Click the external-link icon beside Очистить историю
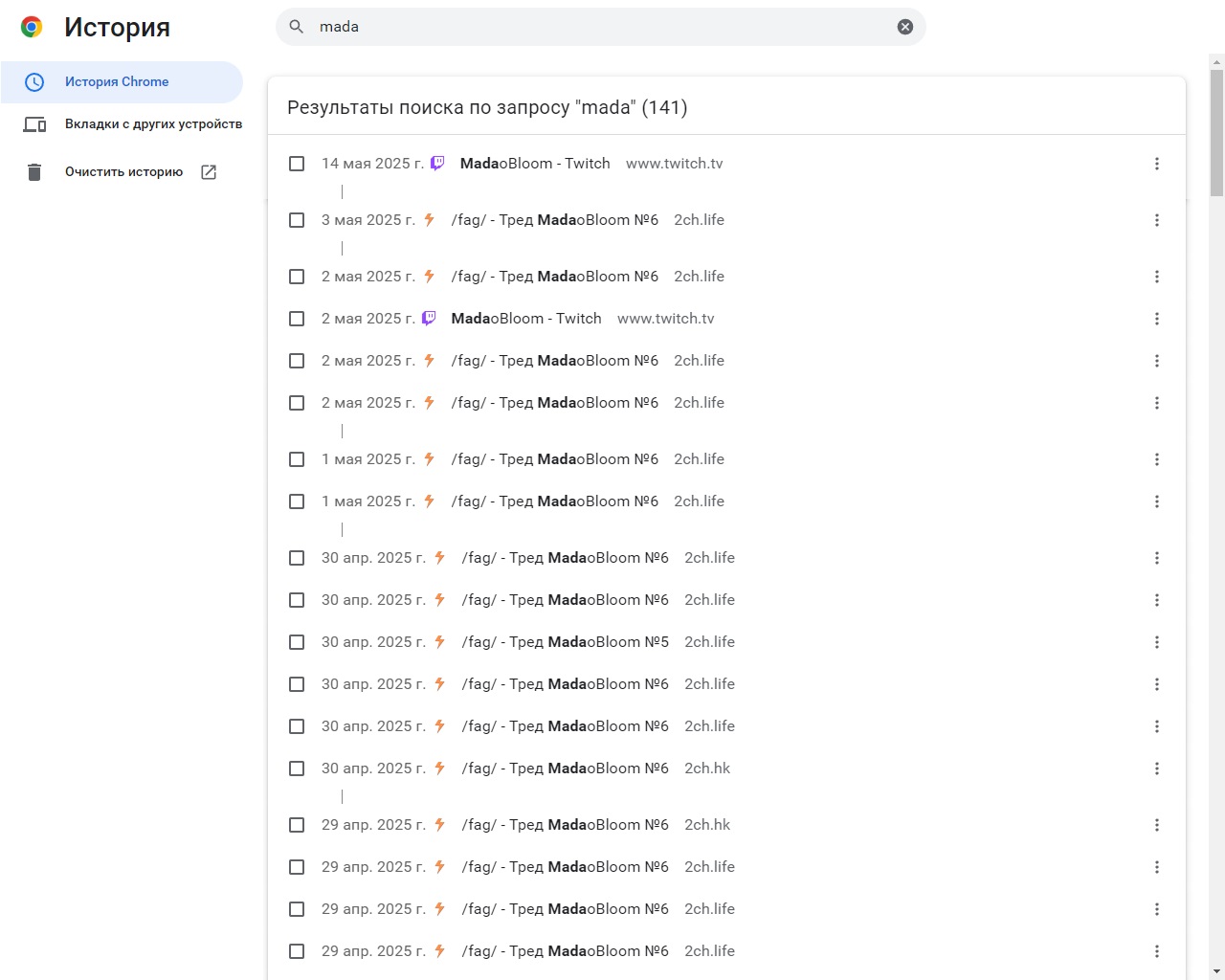This screenshot has height=980, width=1225. 209,172
